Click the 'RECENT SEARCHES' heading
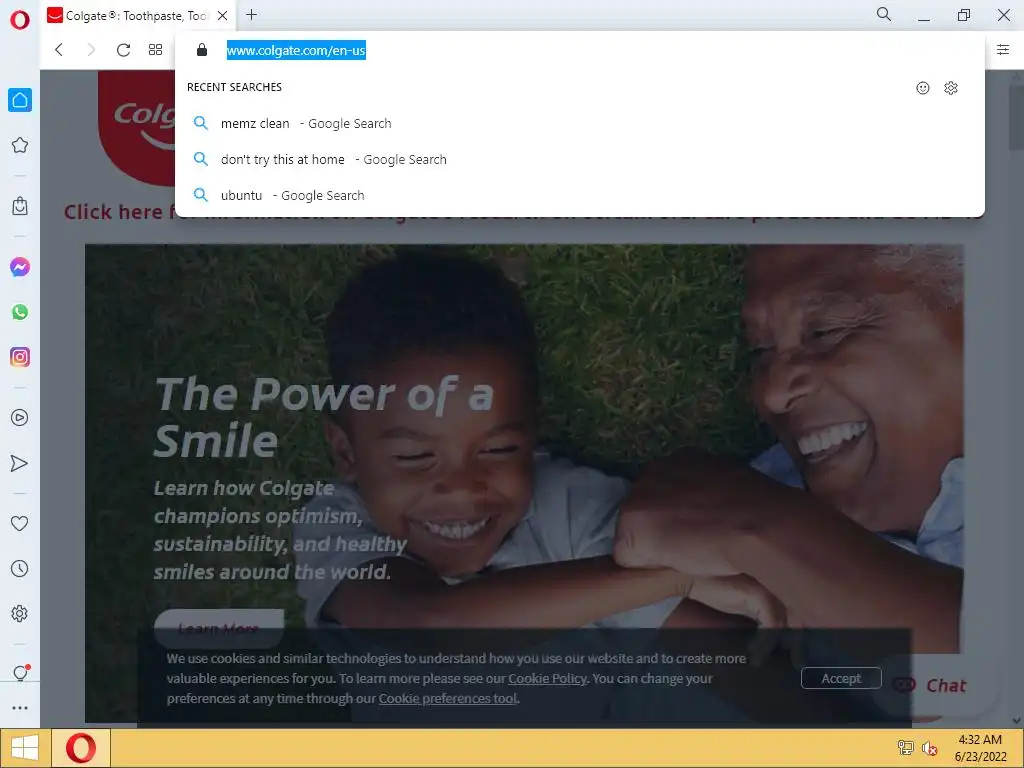The width and height of the screenshot is (1024, 768). point(234,88)
